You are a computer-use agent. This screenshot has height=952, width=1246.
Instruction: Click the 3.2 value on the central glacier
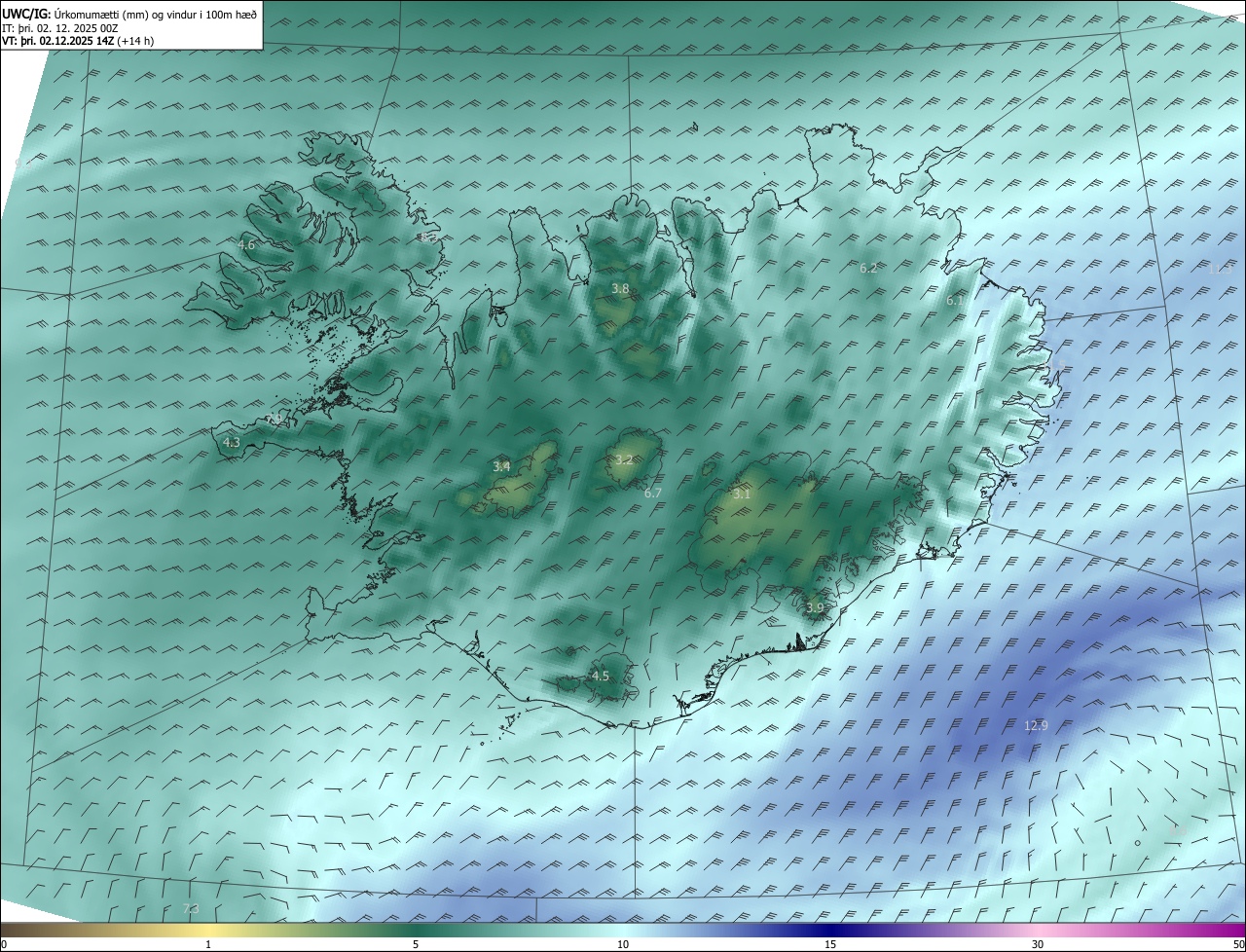(x=624, y=460)
